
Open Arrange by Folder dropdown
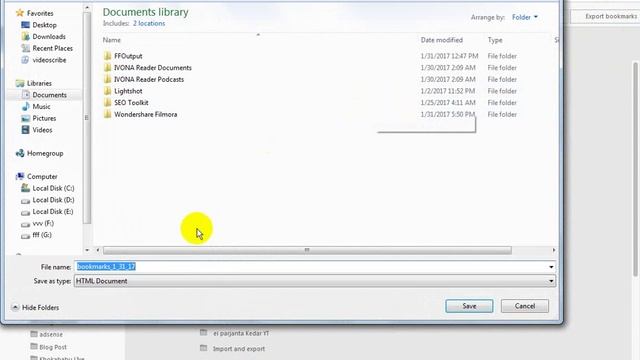pos(525,17)
